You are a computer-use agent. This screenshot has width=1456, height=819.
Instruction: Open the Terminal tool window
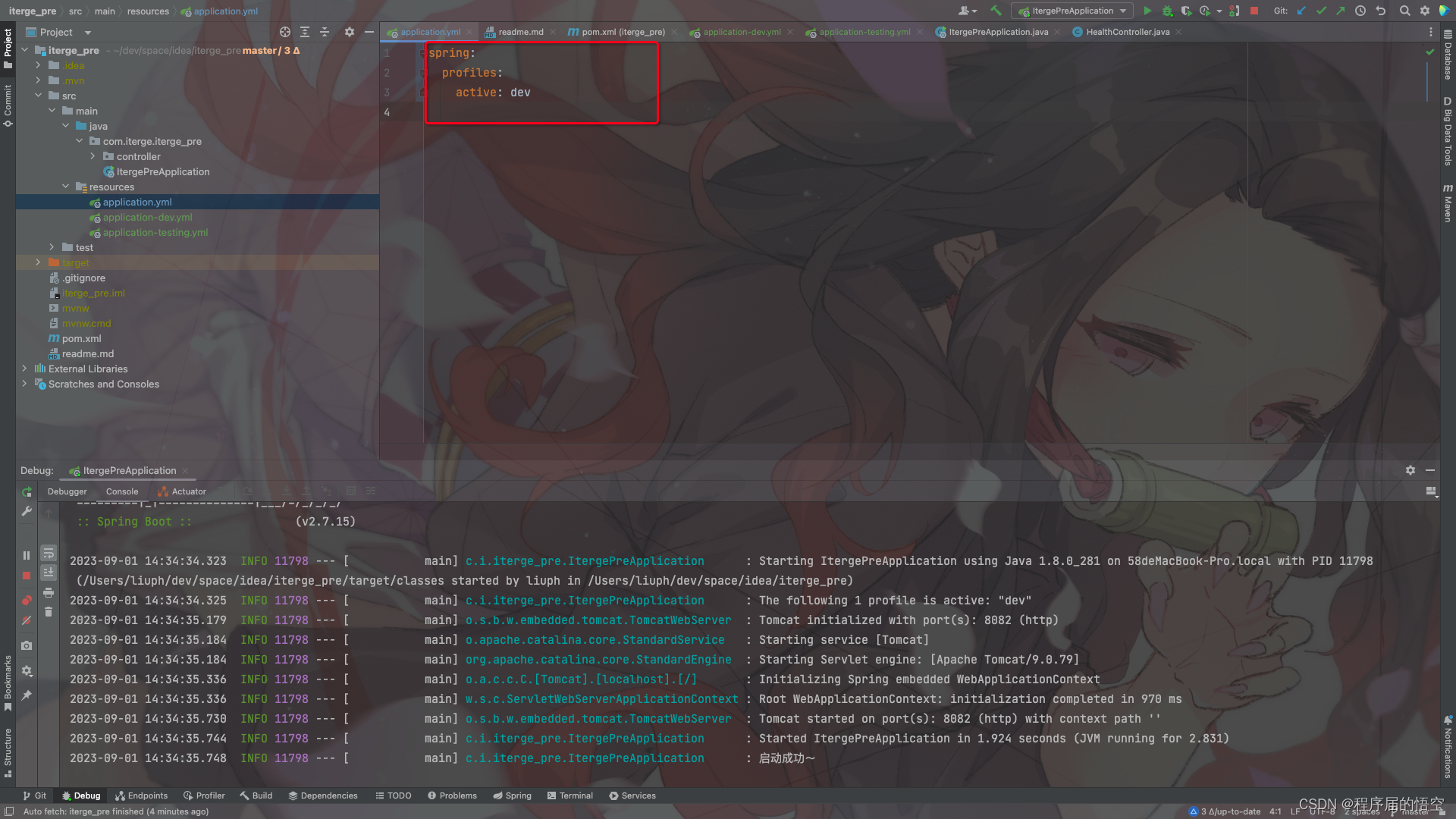[x=570, y=795]
